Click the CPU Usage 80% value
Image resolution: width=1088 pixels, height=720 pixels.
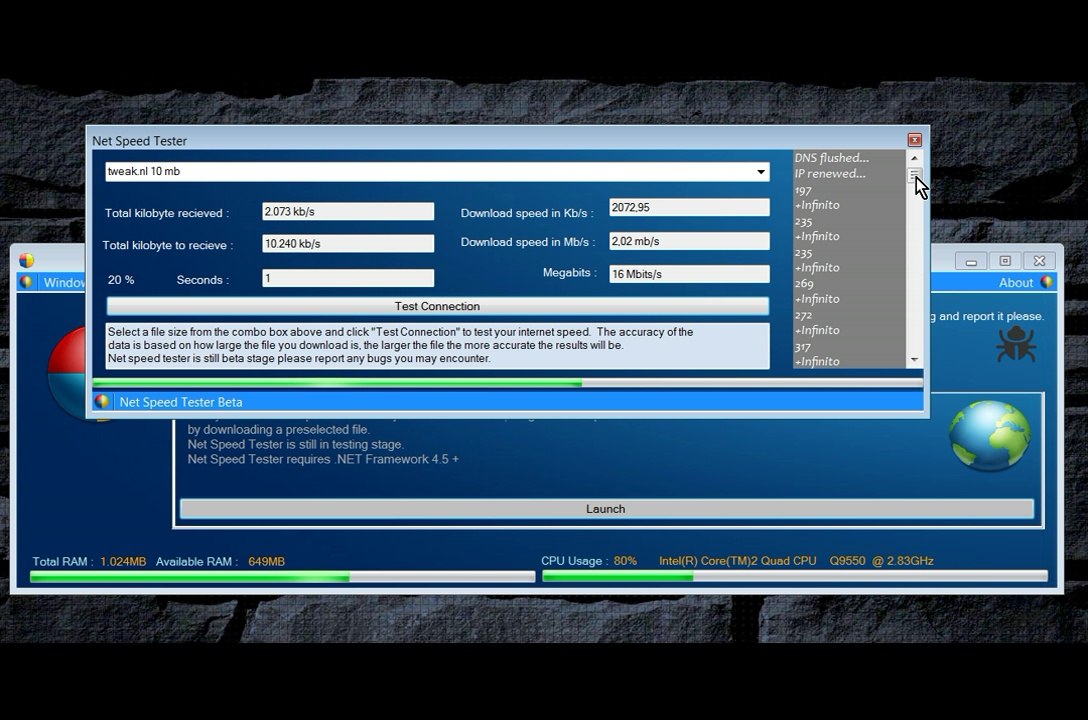pos(624,560)
